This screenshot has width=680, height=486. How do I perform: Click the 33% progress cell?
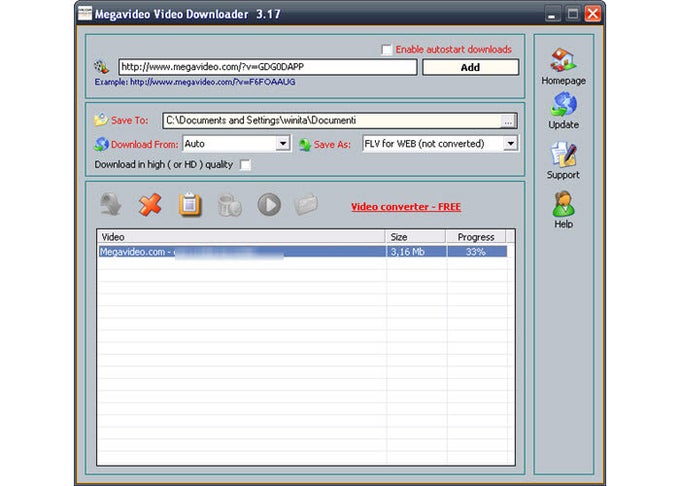[x=477, y=251]
